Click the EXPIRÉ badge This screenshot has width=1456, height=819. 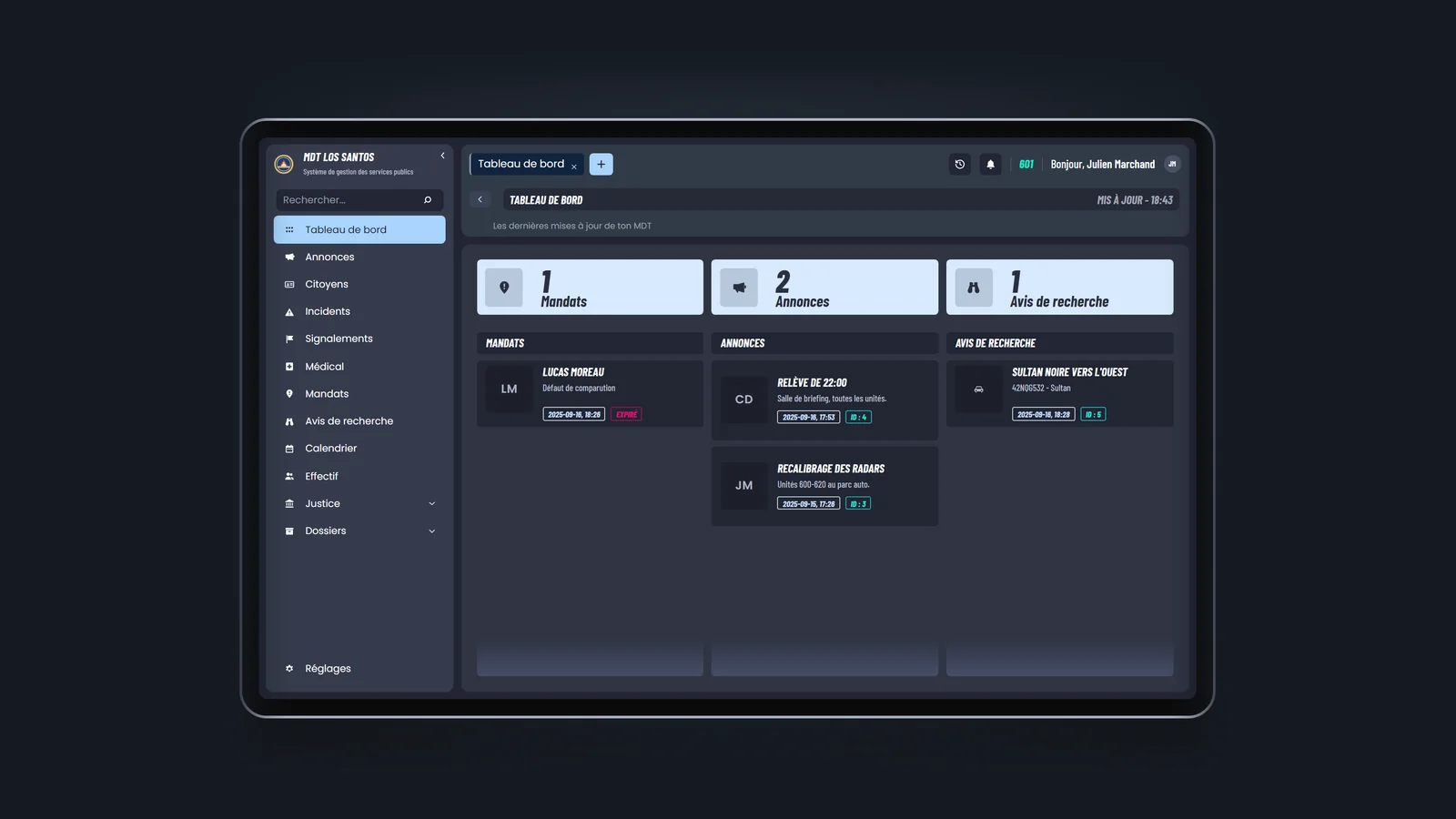click(x=627, y=414)
